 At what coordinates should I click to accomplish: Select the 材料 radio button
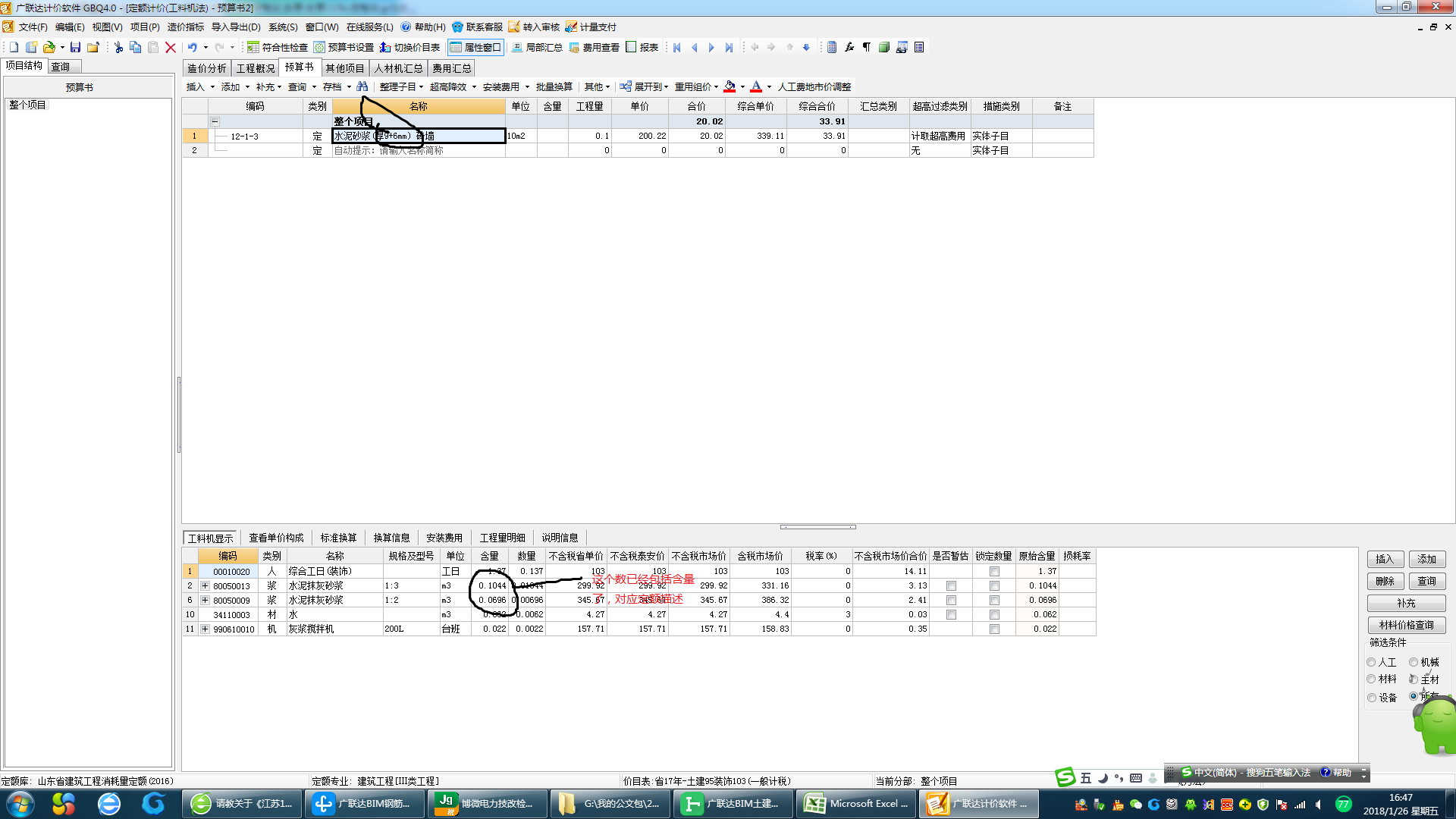point(1371,679)
